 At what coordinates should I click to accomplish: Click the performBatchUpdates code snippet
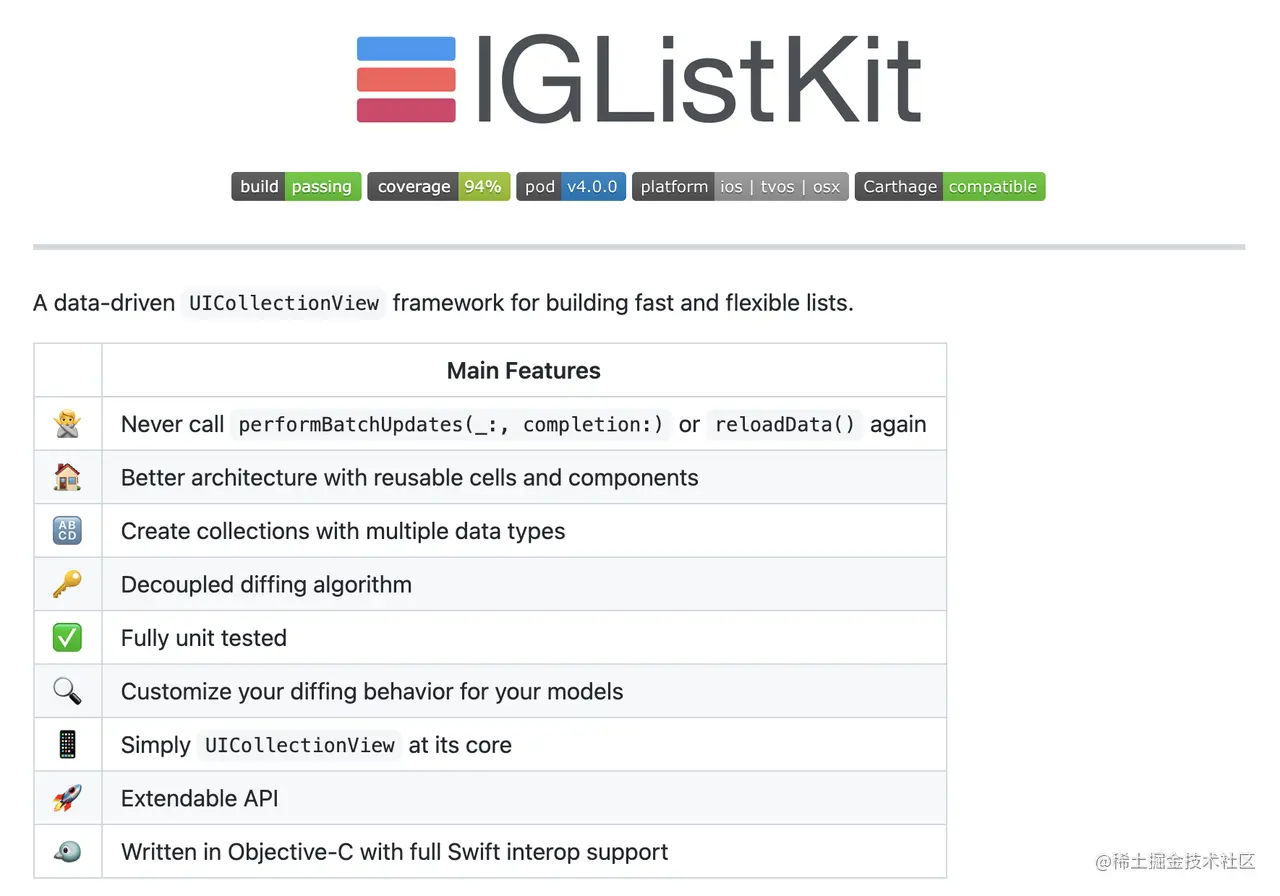point(451,425)
